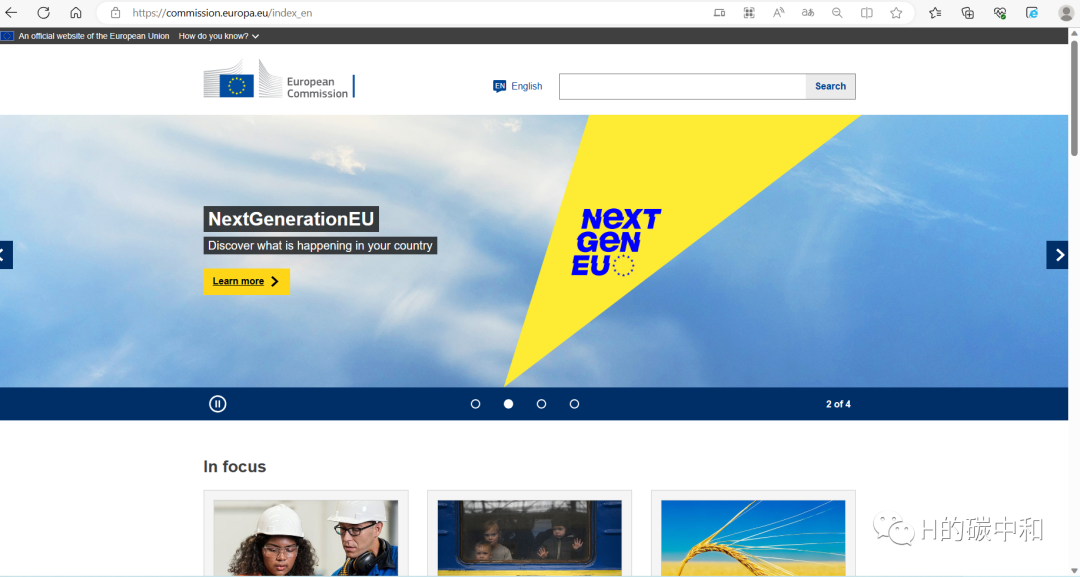Viewport: 1080px width, 577px height.
Task: Pause the carousel autoplay
Action: 218,404
